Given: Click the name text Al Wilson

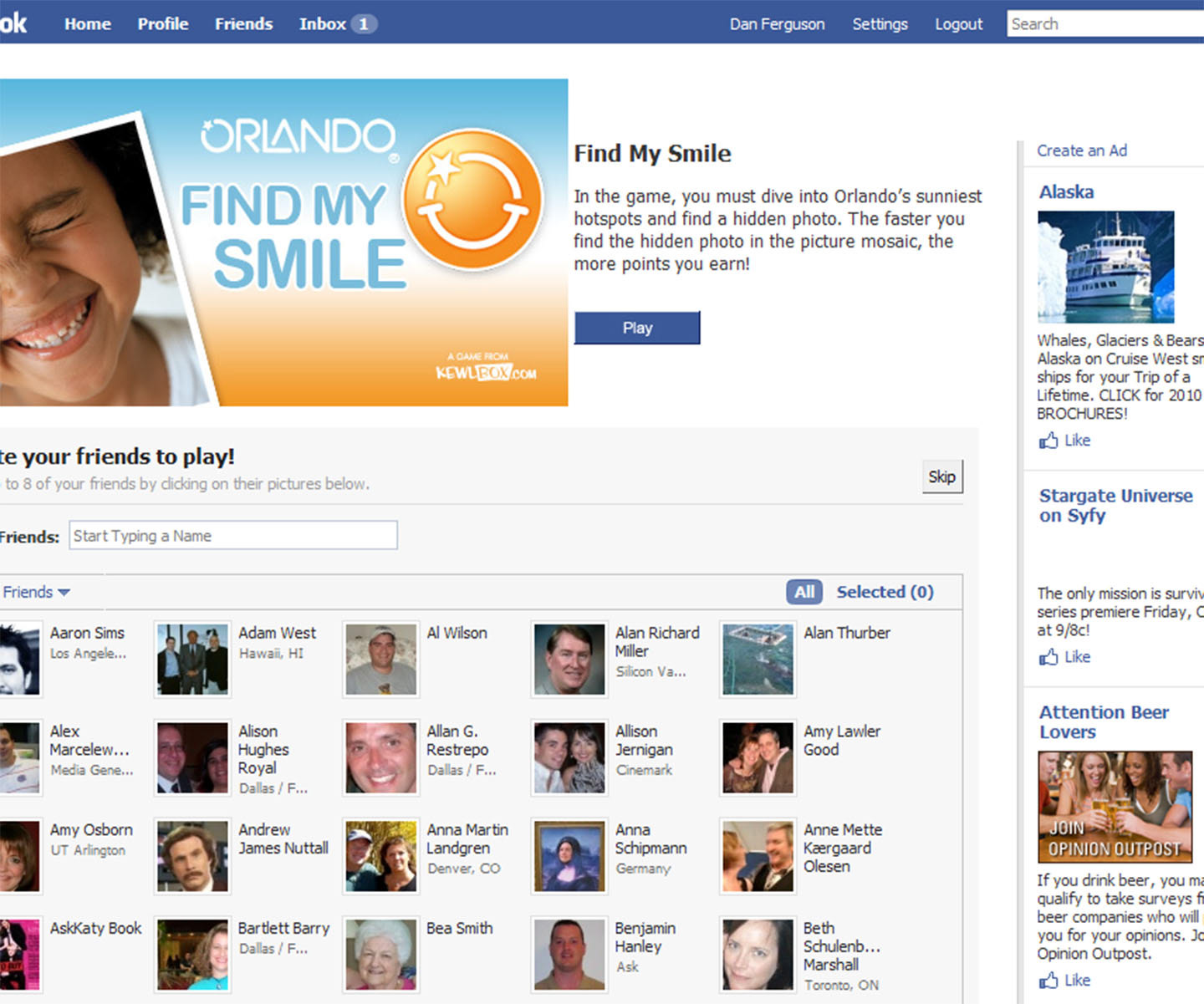Looking at the screenshot, I should click(x=457, y=634).
